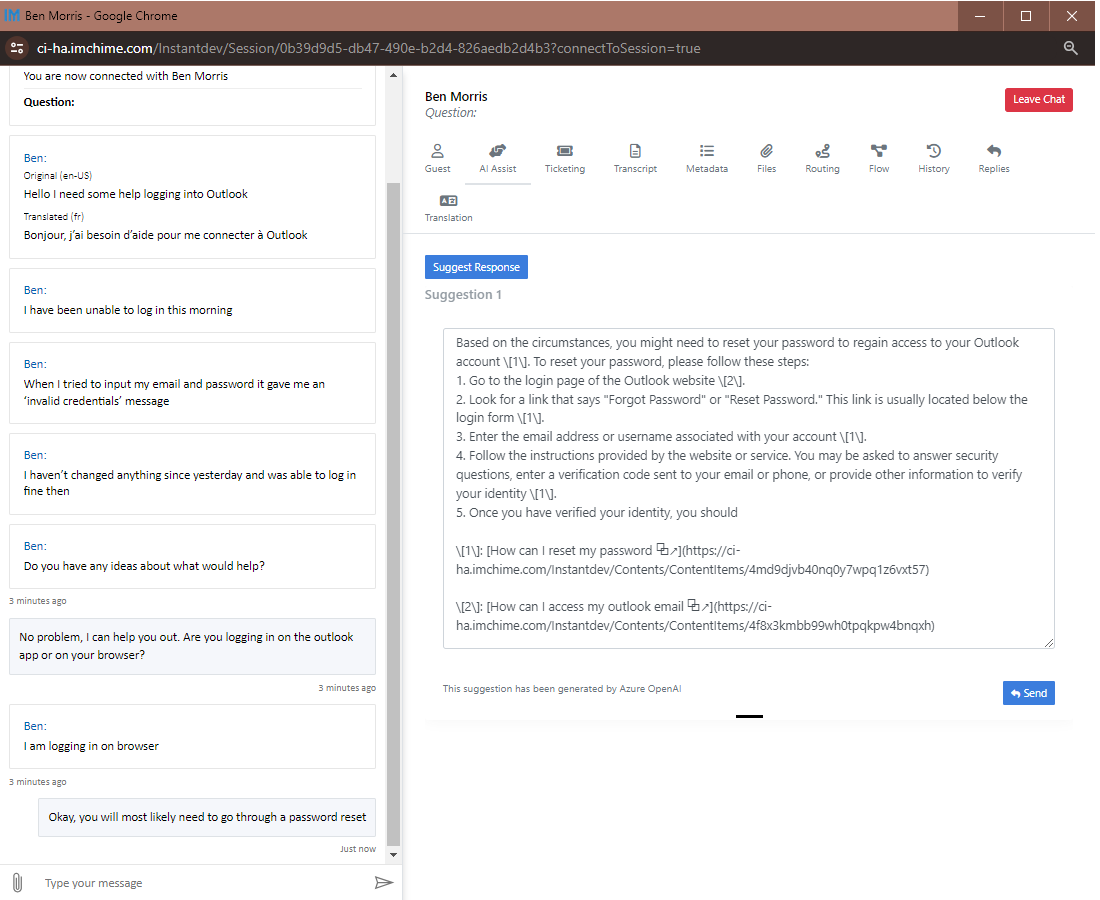Attach a file using the paperclip icon
This screenshot has width=1100, height=900.
point(17,882)
